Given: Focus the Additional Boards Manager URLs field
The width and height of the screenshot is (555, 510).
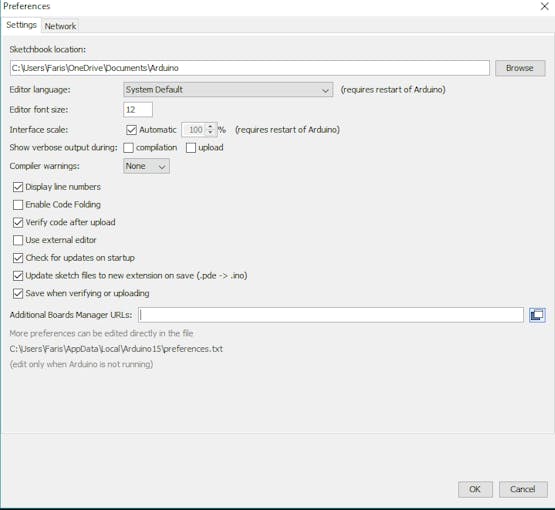Looking at the screenshot, I should [x=331, y=315].
